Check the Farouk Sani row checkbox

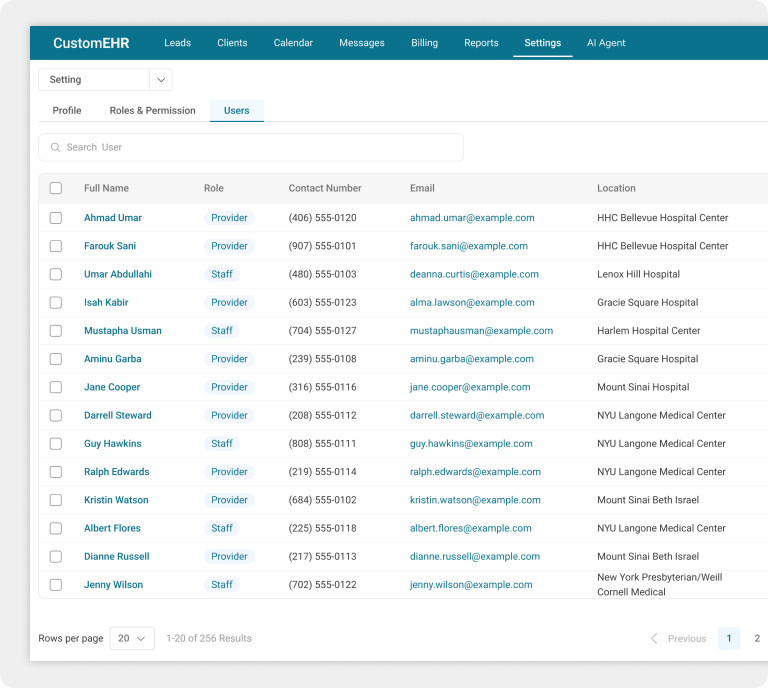coord(56,246)
